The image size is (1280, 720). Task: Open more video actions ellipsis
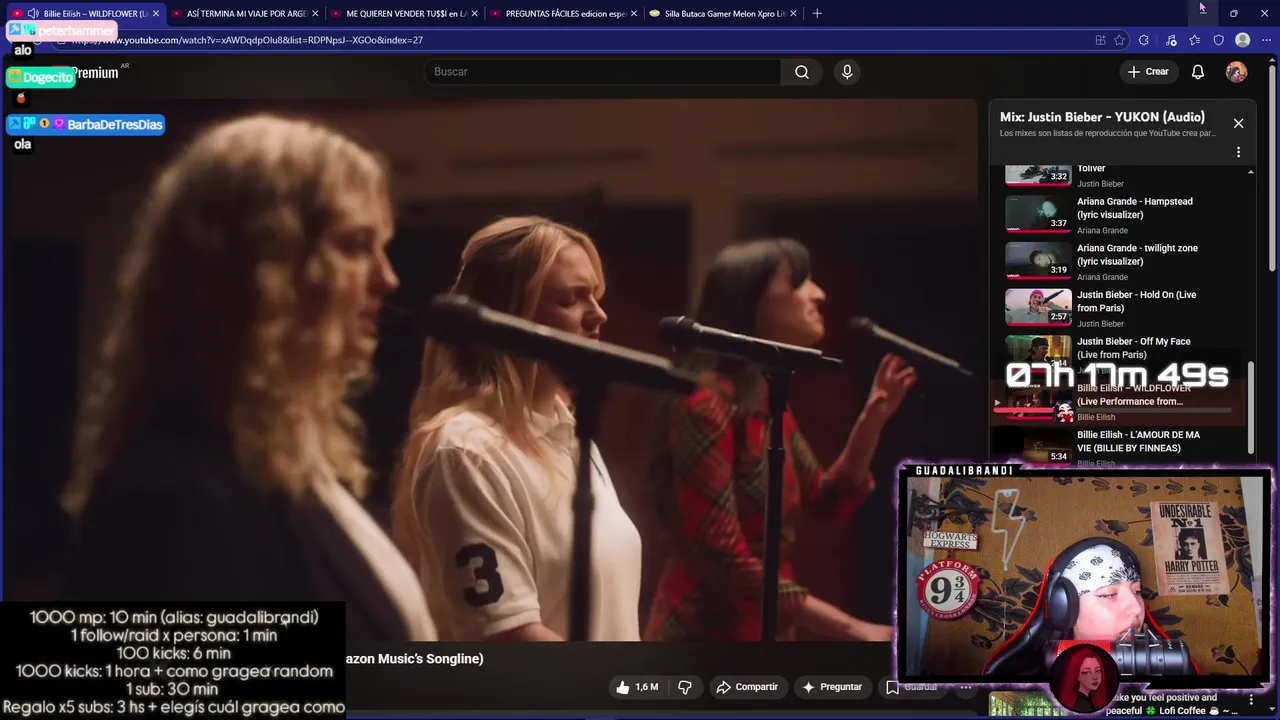[966, 687]
